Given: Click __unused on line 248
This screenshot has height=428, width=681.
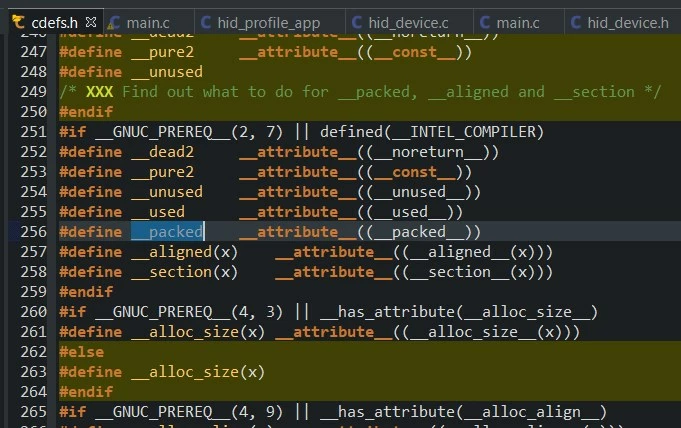Looking at the screenshot, I should click(167, 73).
